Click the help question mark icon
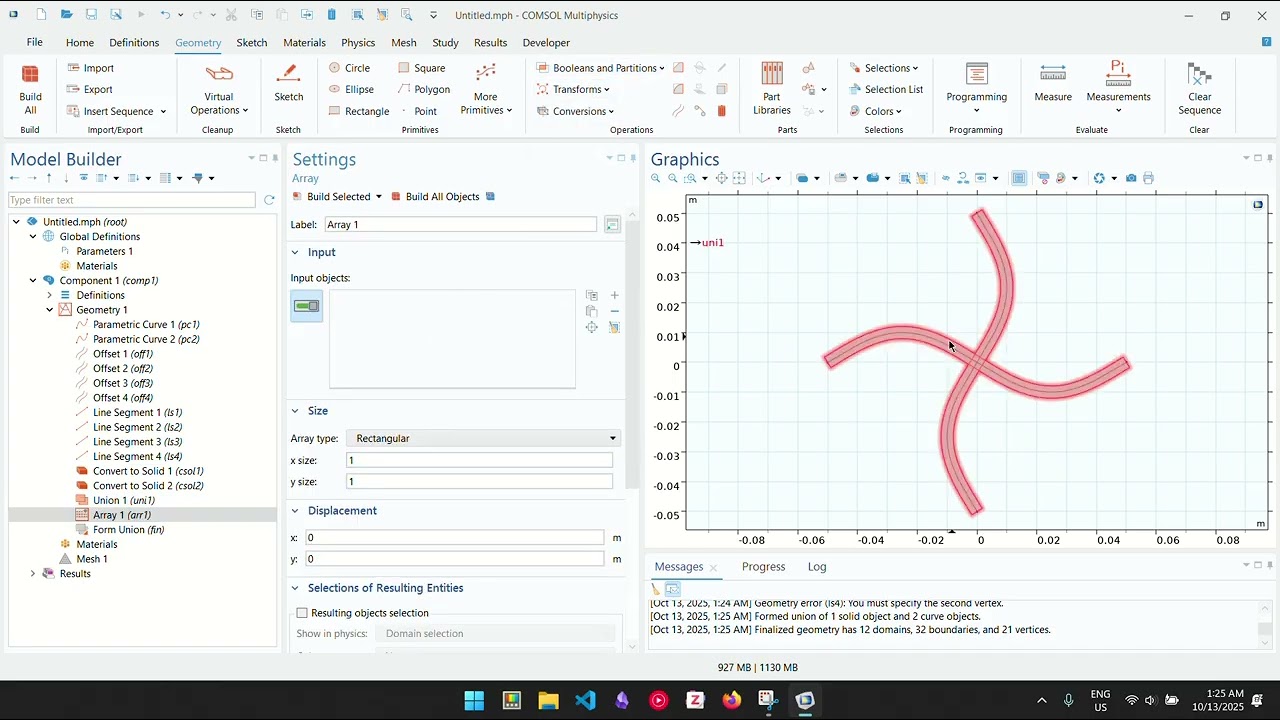Viewport: 1280px width, 720px height. pyautogui.click(x=1266, y=42)
